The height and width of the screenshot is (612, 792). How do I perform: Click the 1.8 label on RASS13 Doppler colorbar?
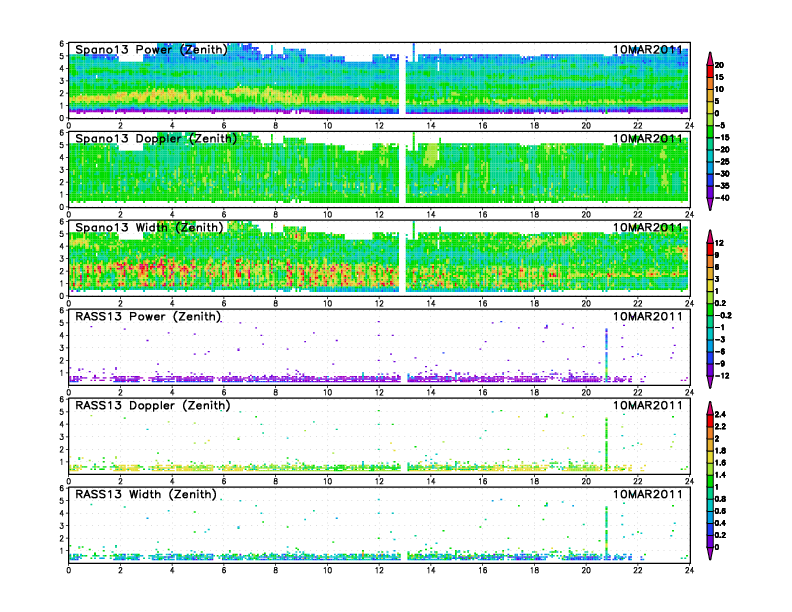tap(720, 450)
